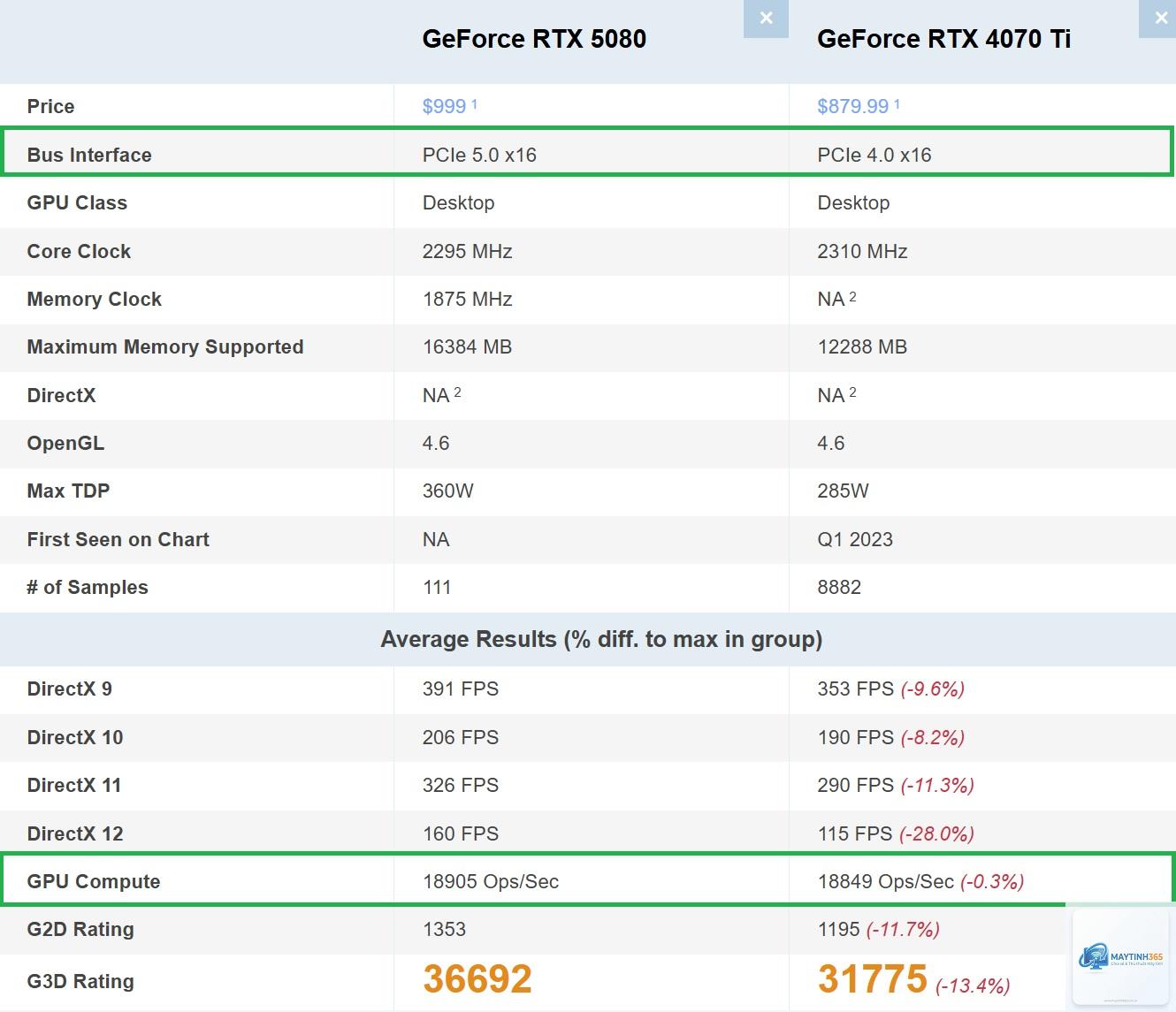Click the 16384 MB memory value
The height and width of the screenshot is (1012, 1176).
(467, 346)
